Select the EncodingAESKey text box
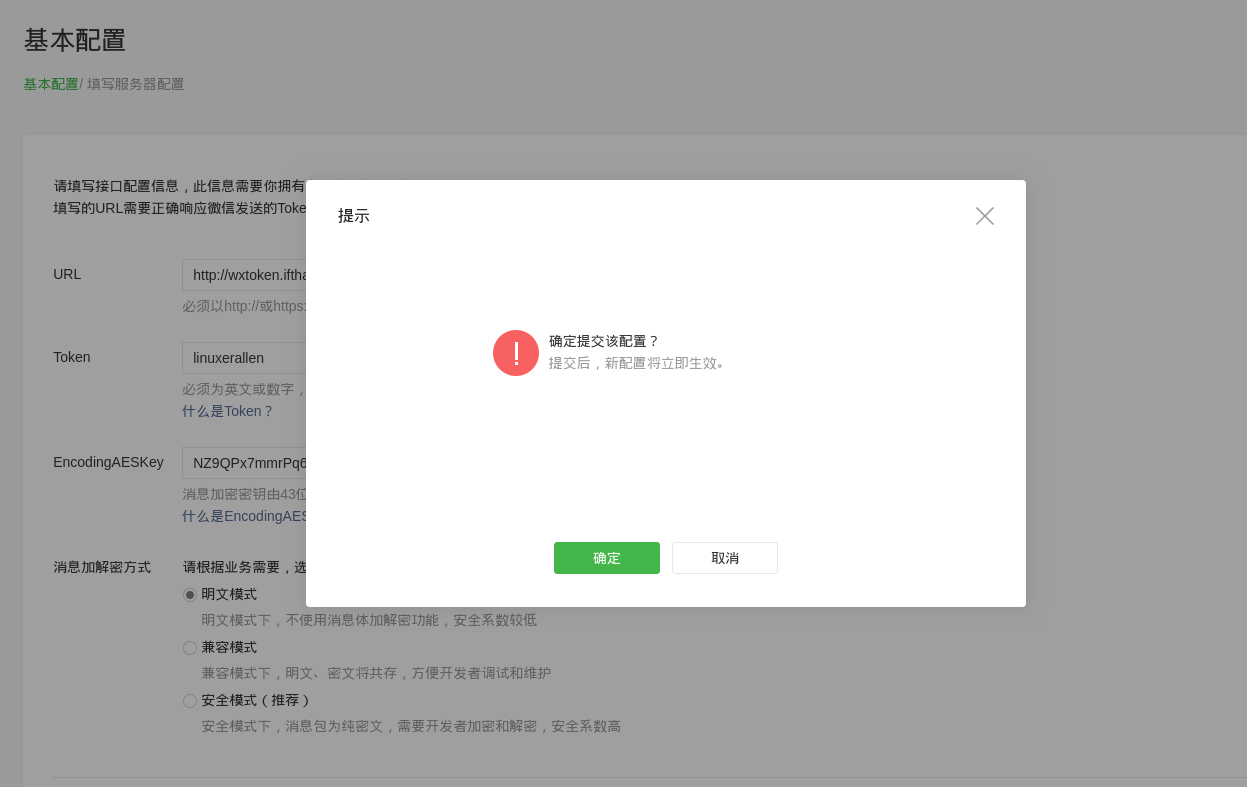This screenshot has width=1247, height=787. pyautogui.click(x=244, y=463)
